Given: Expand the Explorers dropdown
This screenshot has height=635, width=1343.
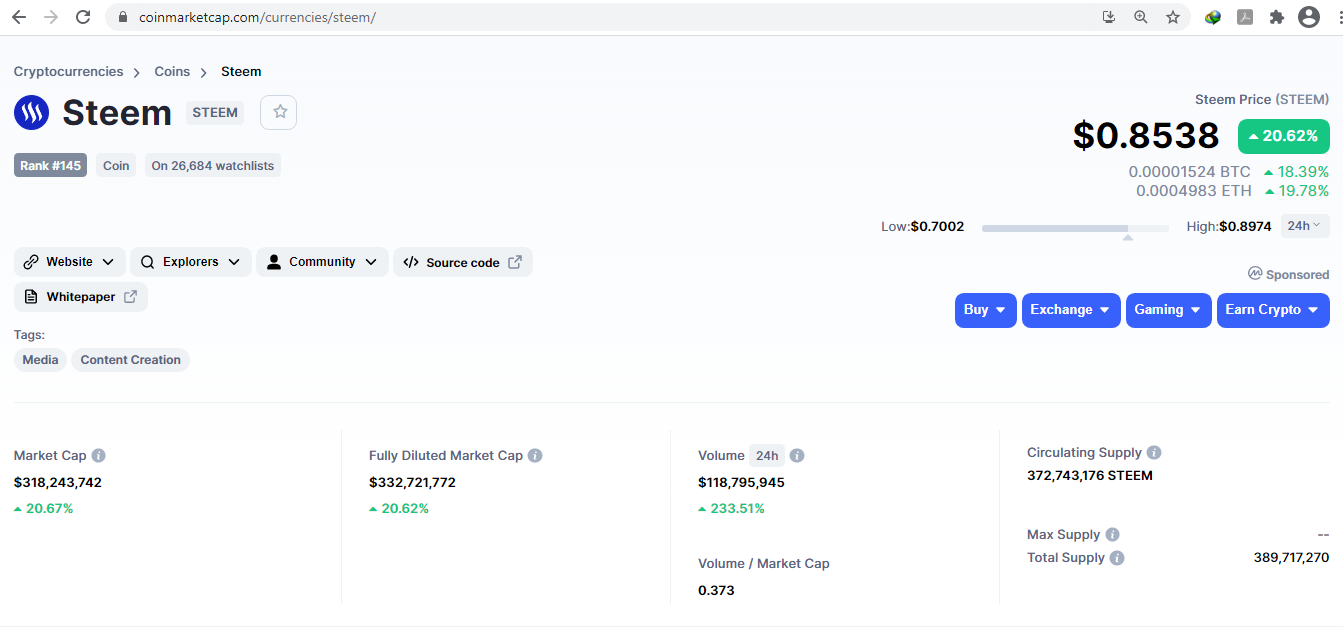Looking at the screenshot, I should coord(190,262).
